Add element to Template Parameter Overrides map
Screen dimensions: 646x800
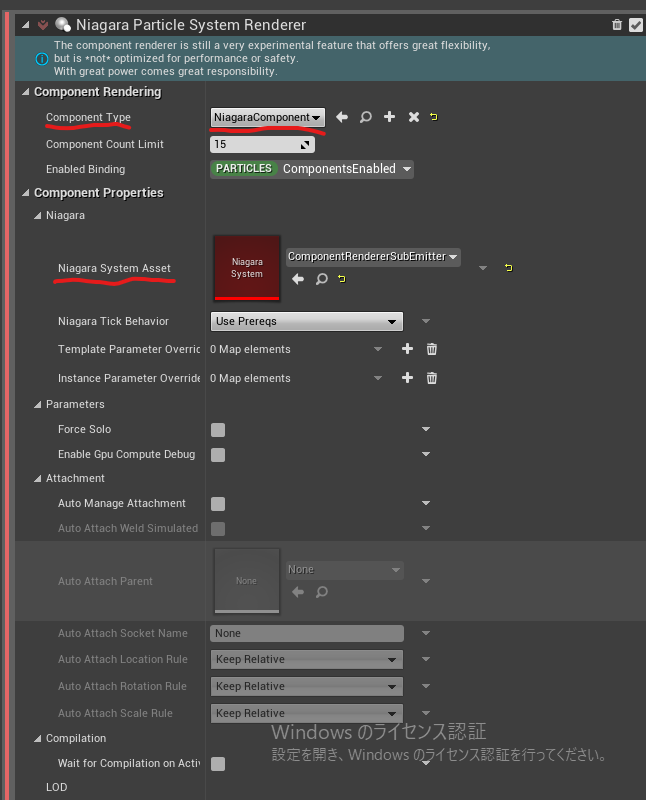point(407,349)
